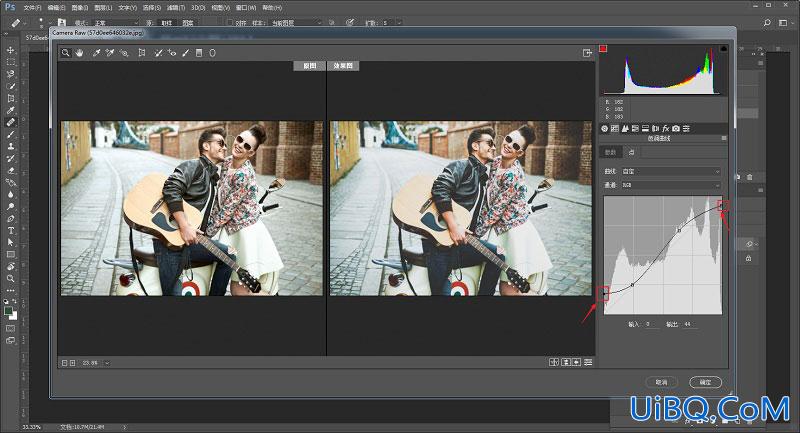Viewport: 800px width, 433px height.
Task: Select Photoshop Clone Stamp tool
Action: click(10, 146)
